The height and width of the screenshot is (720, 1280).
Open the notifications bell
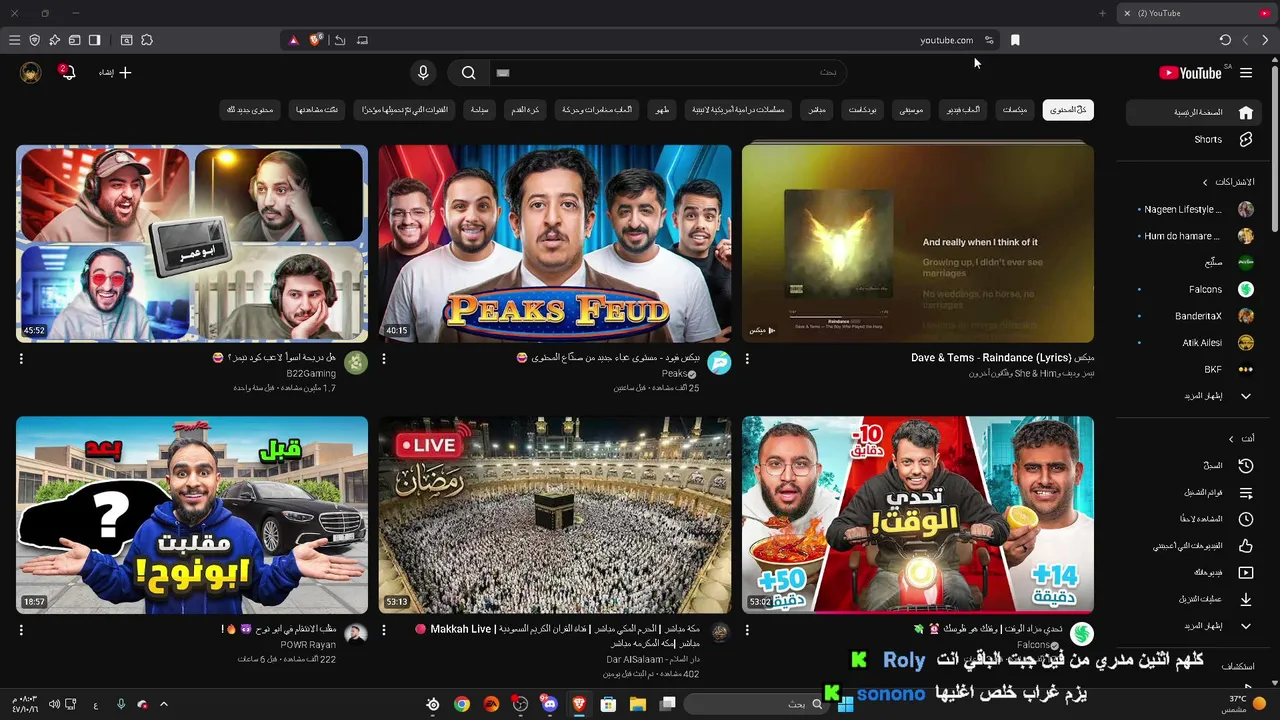tap(68, 72)
